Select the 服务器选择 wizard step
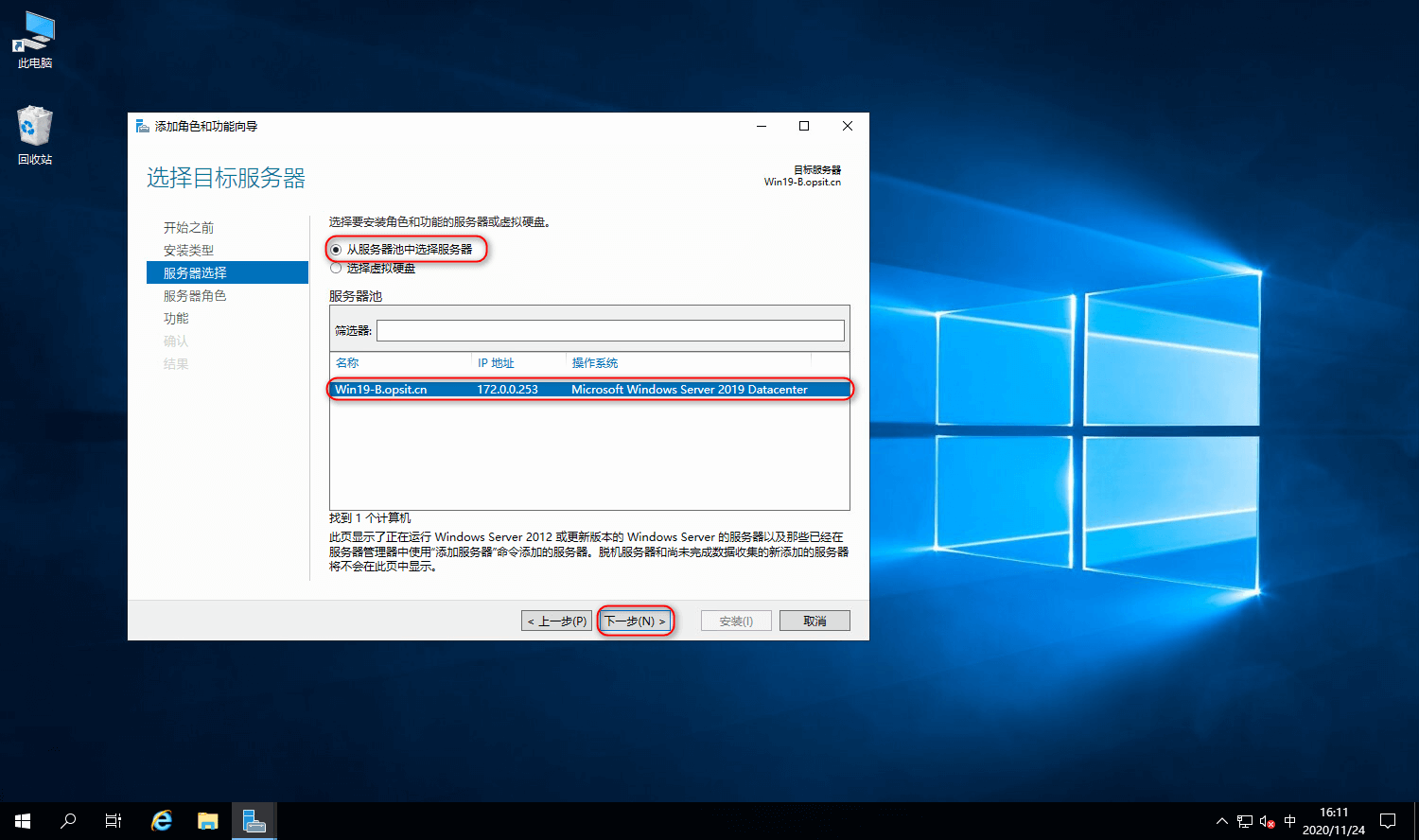The height and width of the screenshot is (840, 1419). (x=227, y=272)
